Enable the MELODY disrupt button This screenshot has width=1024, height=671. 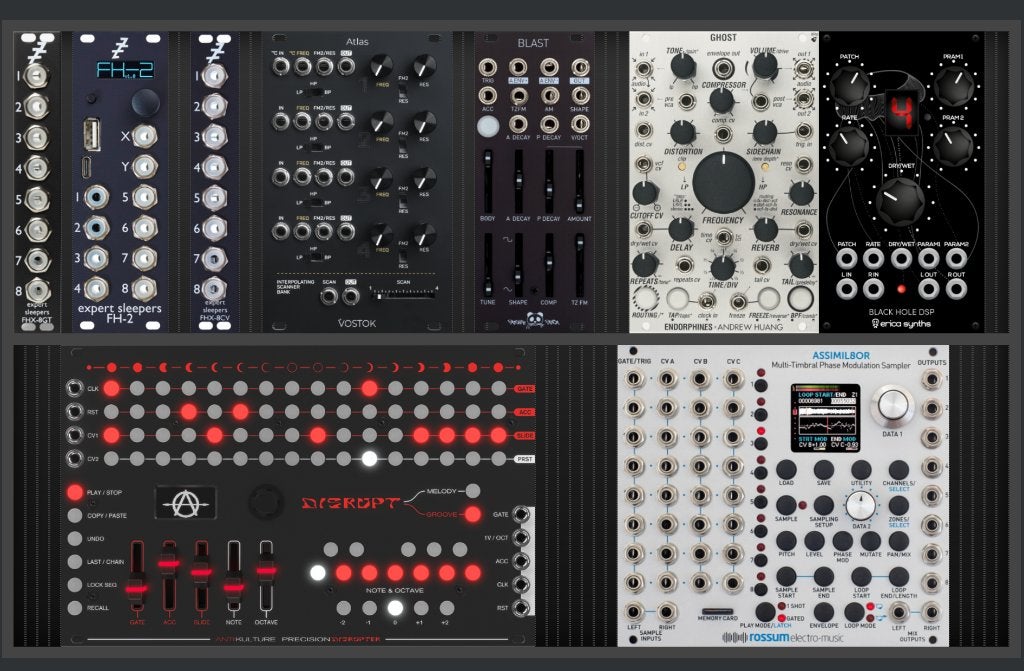(x=473, y=491)
